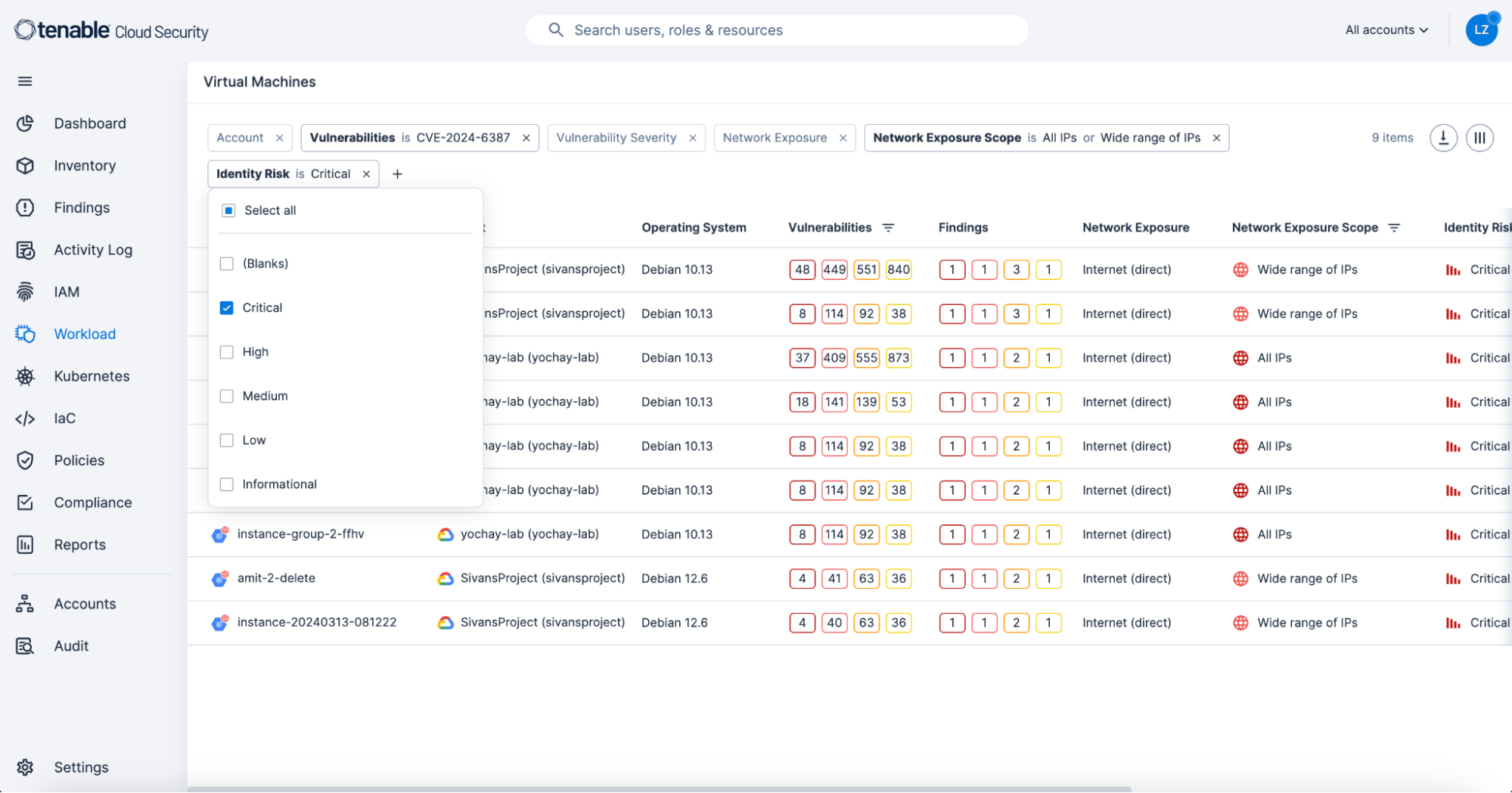Download the table via export icon

tap(1443, 138)
